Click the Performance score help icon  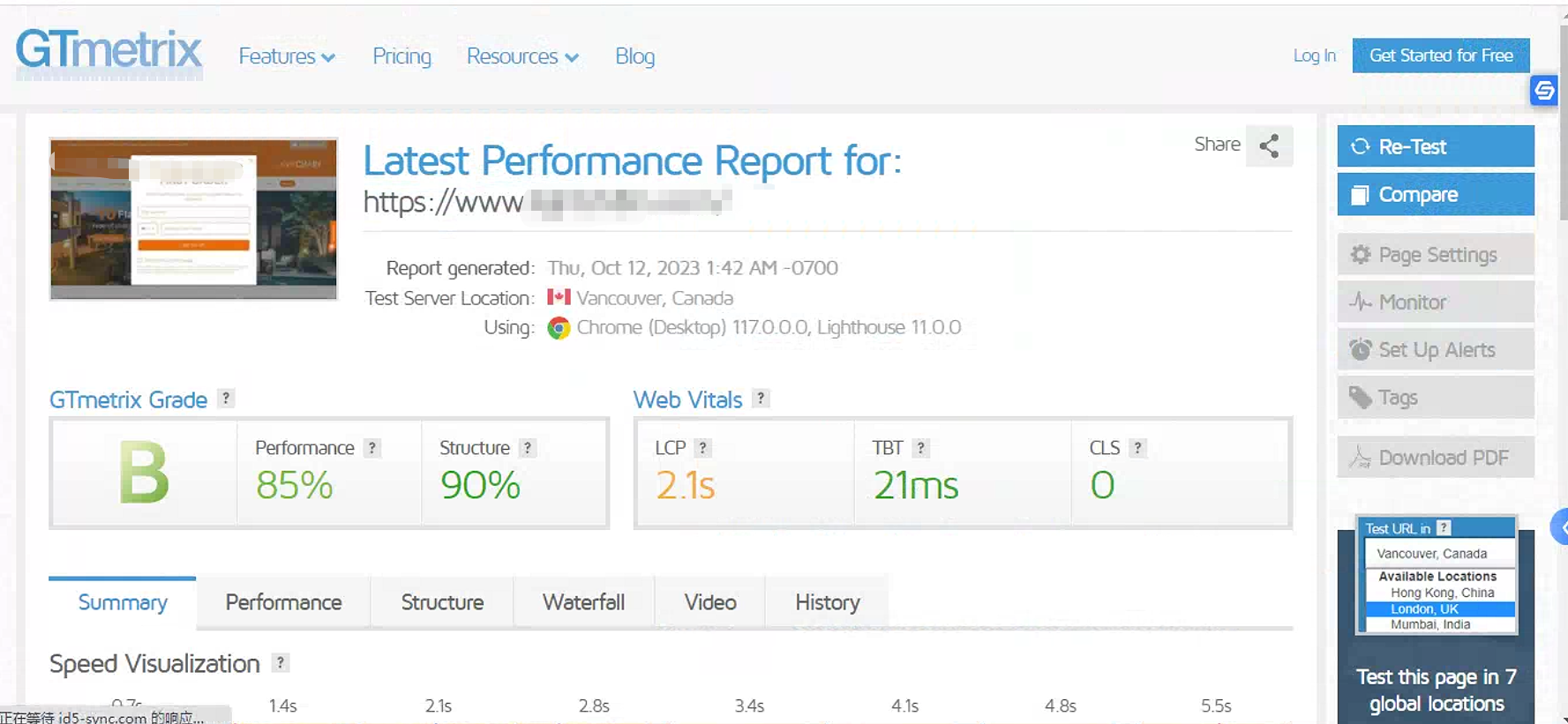pos(372,448)
